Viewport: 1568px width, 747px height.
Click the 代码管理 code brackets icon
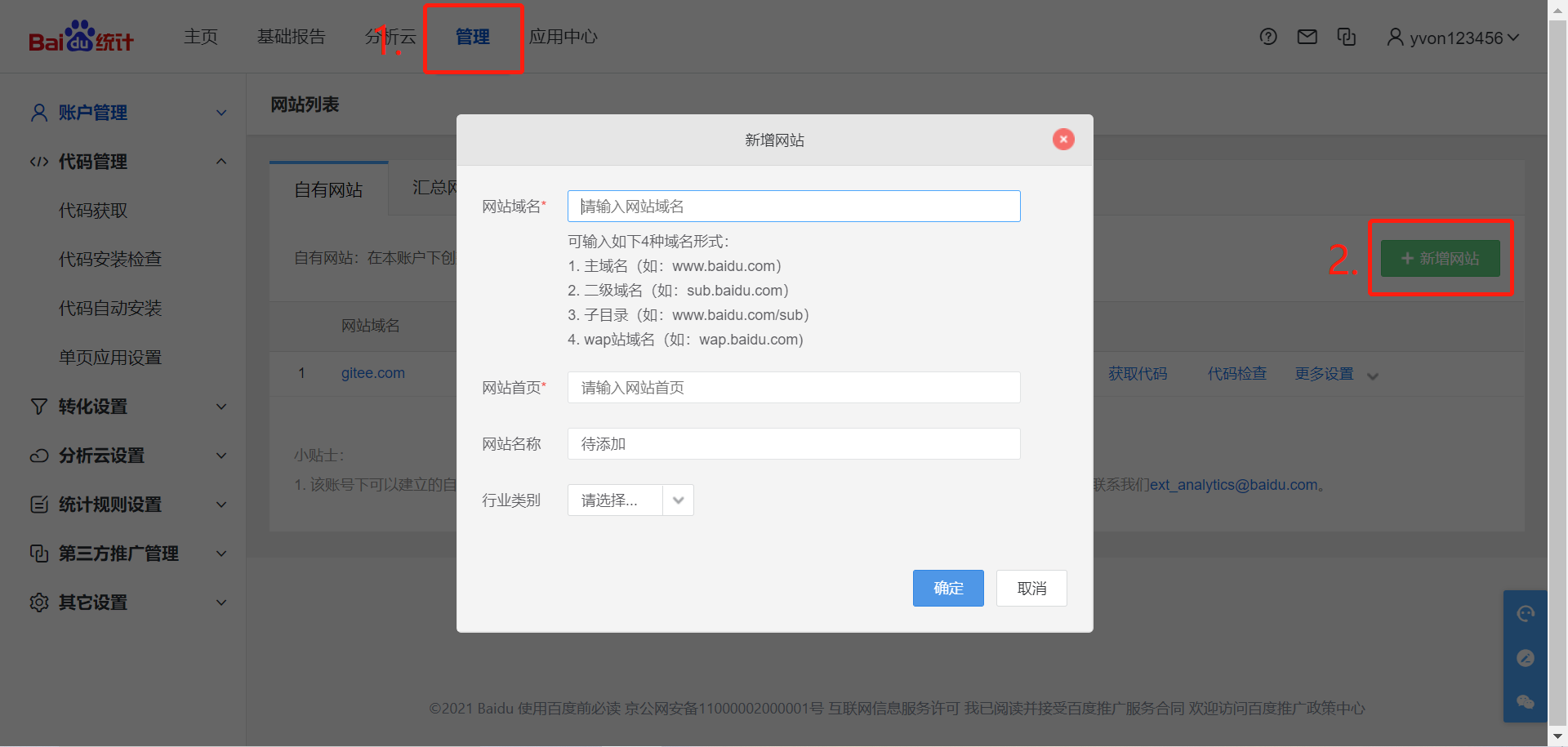[38, 162]
